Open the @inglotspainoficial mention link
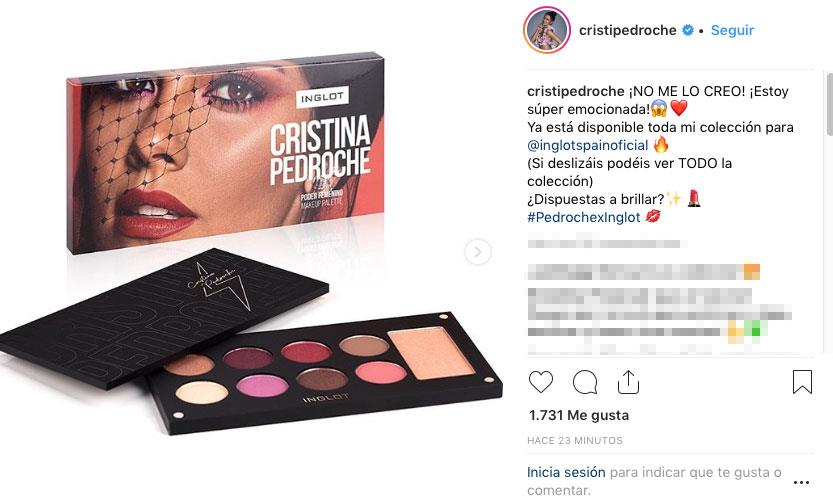This screenshot has width=833, height=503. (588, 145)
